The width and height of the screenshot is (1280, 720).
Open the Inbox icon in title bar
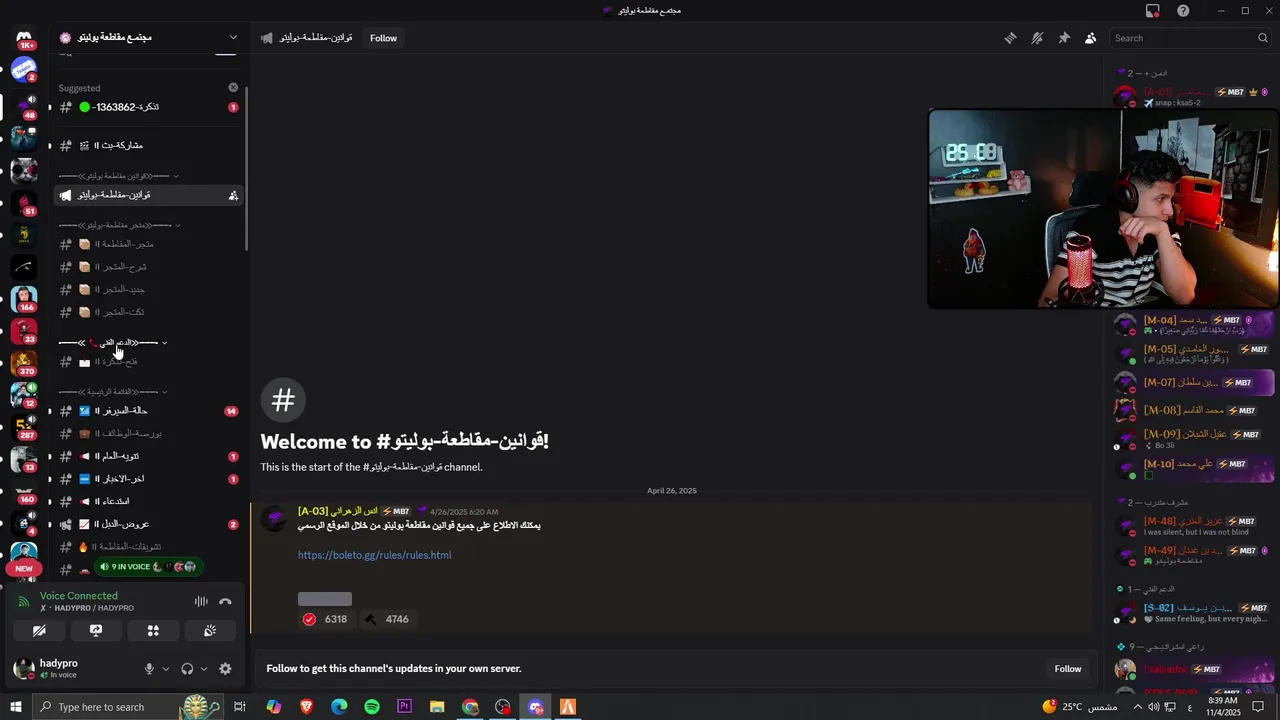tap(1153, 11)
